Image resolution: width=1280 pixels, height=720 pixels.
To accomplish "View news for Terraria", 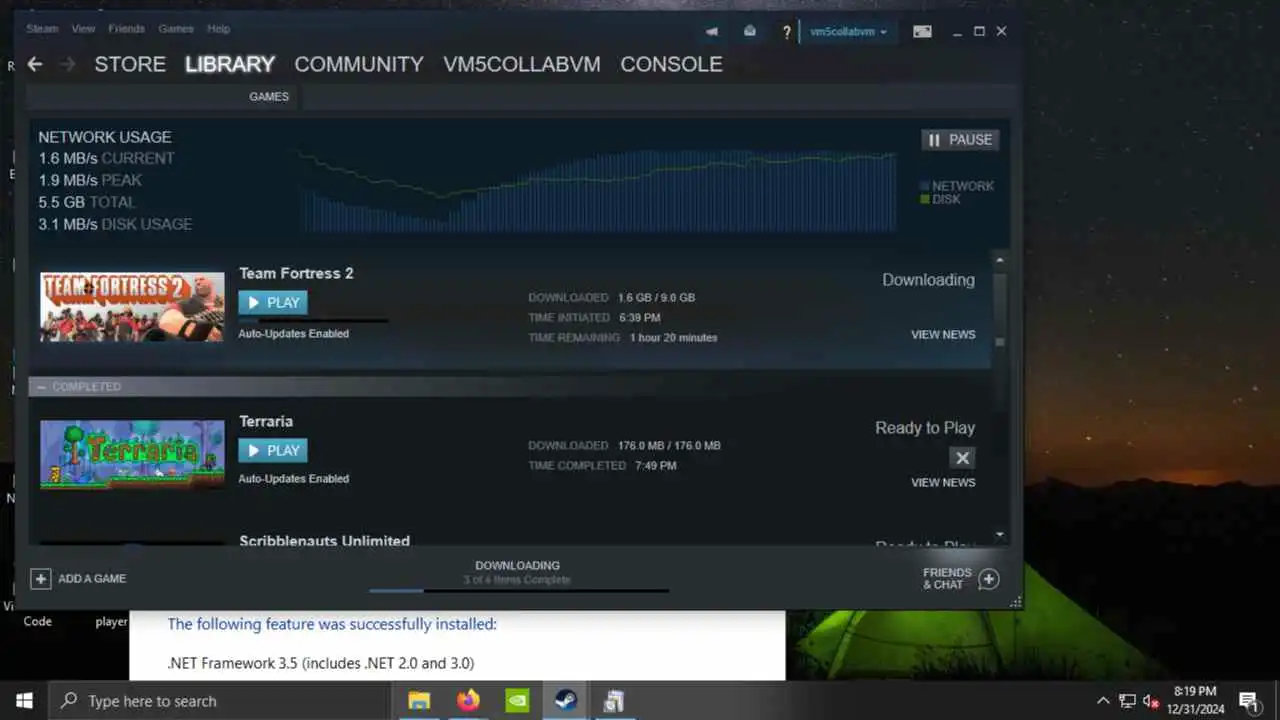I will pyautogui.click(x=943, y=483).
